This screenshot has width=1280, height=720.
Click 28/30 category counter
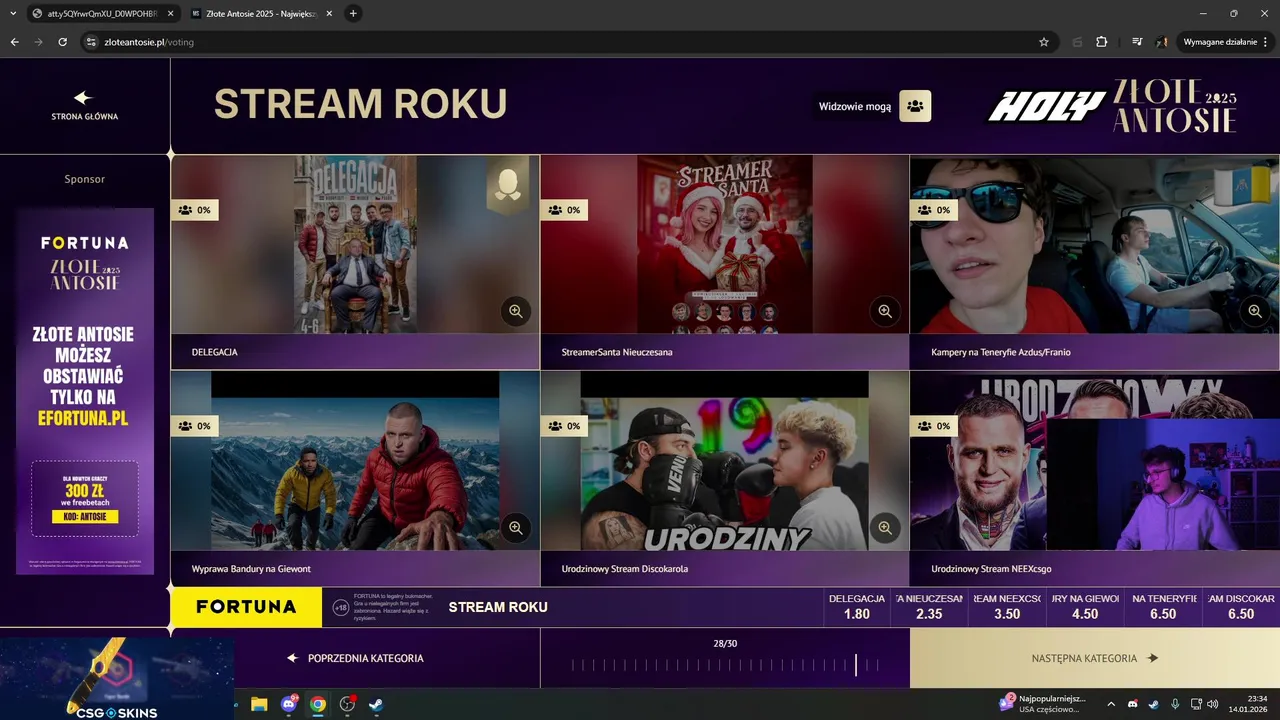coord(725,643)
